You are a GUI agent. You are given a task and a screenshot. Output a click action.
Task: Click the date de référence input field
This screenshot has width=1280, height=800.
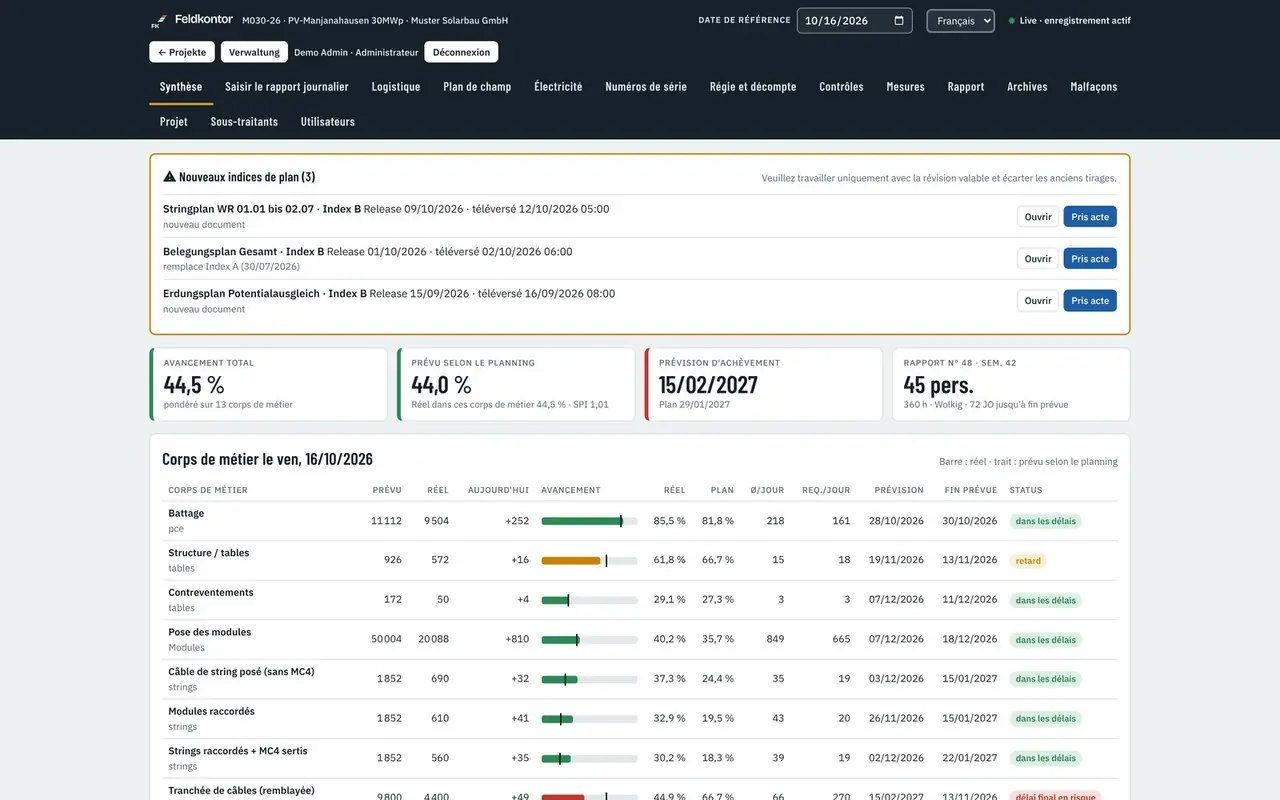click(854, 20)
